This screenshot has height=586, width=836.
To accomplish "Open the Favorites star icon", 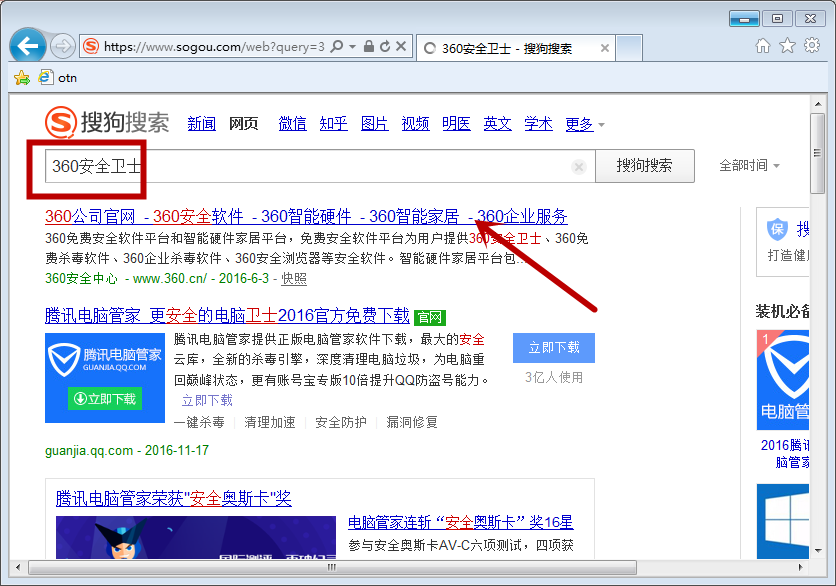I will click(787, 46).
